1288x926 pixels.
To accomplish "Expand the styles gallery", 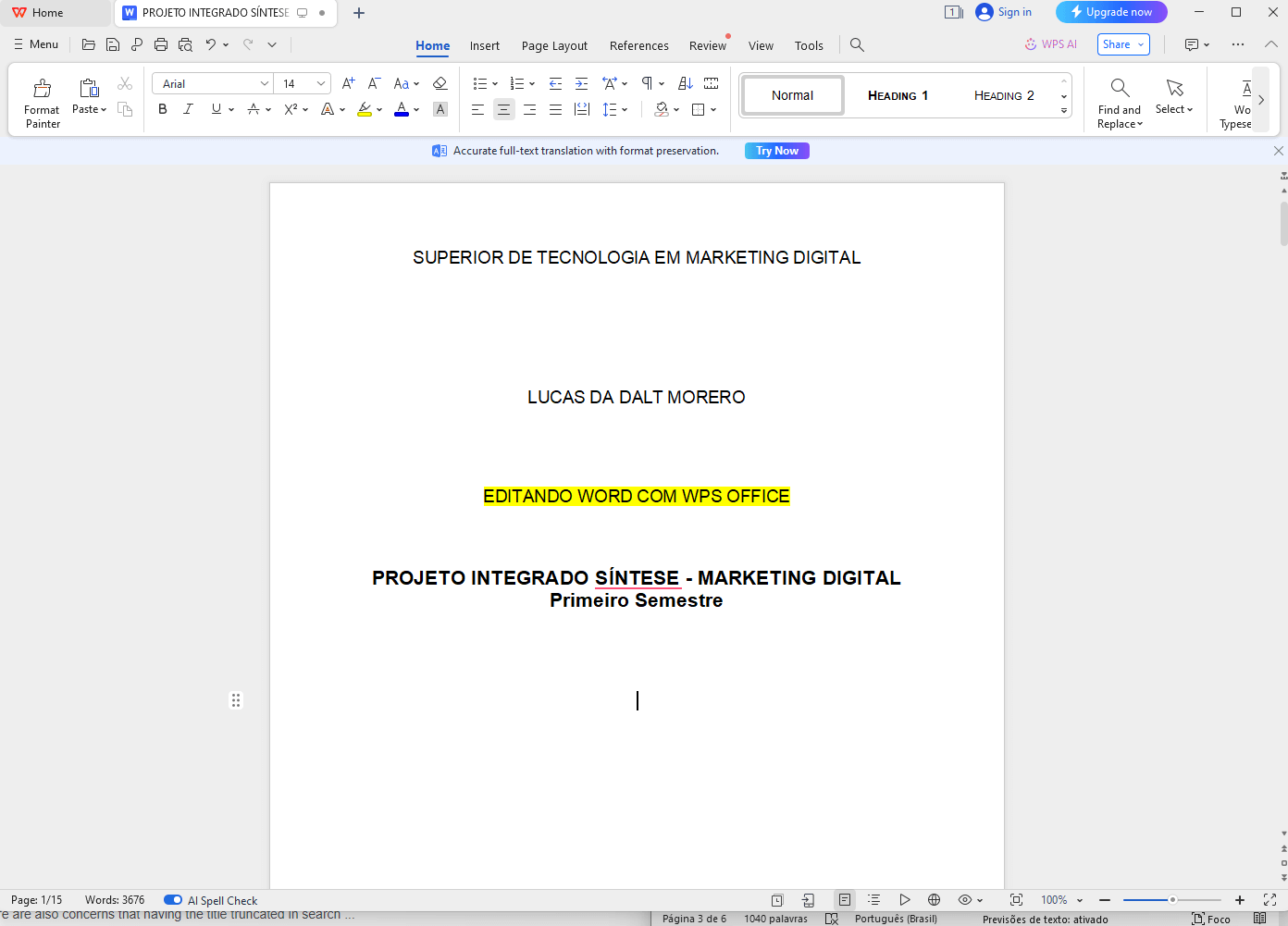I will point(1064,111).
